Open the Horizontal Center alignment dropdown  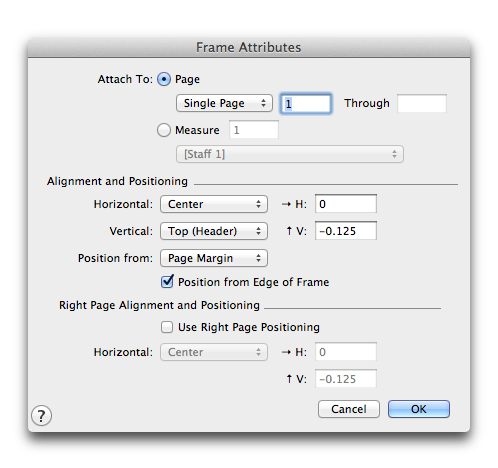[214, 204]
